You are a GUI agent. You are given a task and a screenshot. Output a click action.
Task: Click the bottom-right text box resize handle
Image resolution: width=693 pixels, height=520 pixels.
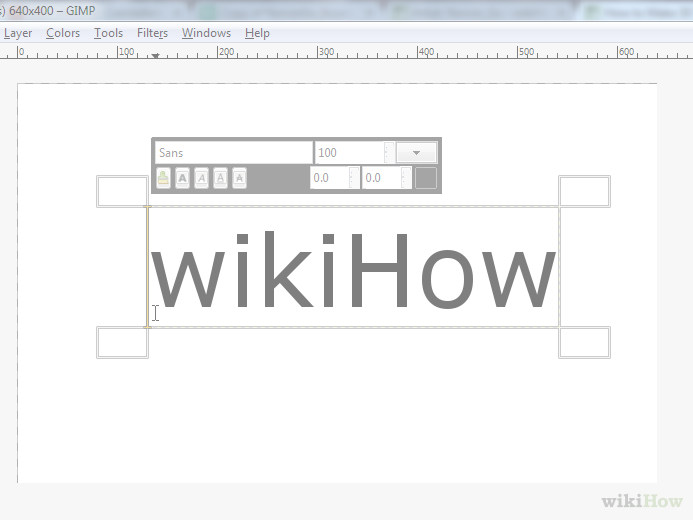click(584, 342)
